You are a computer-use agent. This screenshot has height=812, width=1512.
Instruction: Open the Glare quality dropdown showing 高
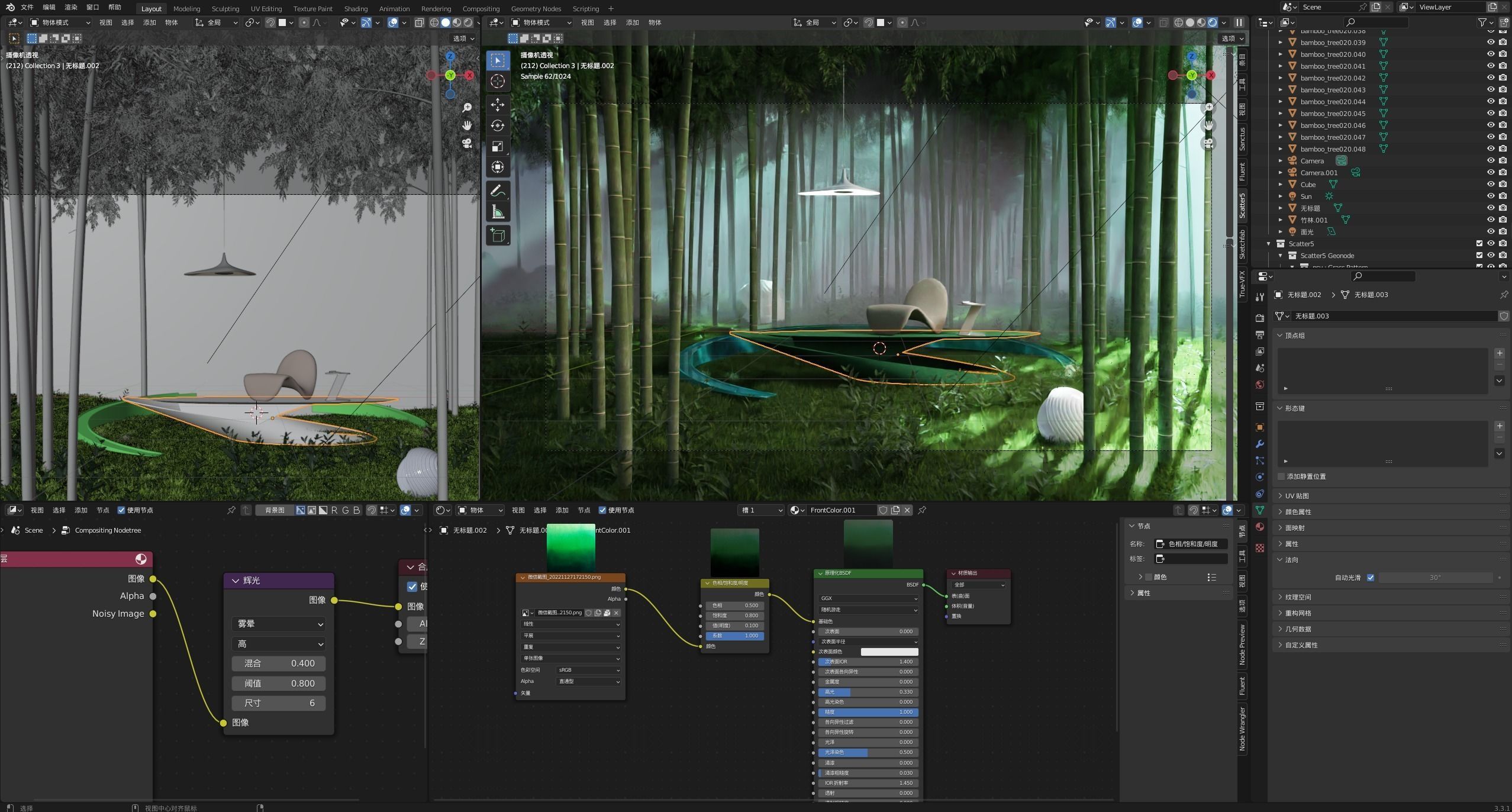tap(279, 644)
